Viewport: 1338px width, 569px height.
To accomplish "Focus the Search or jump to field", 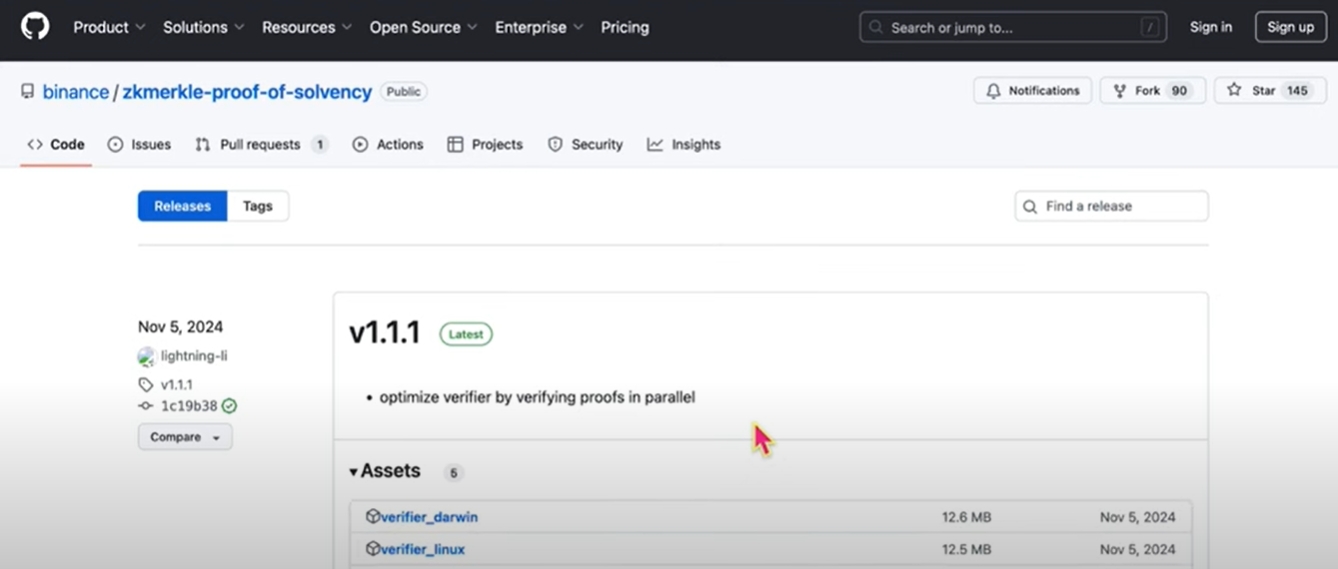I will click(1015, 27).
